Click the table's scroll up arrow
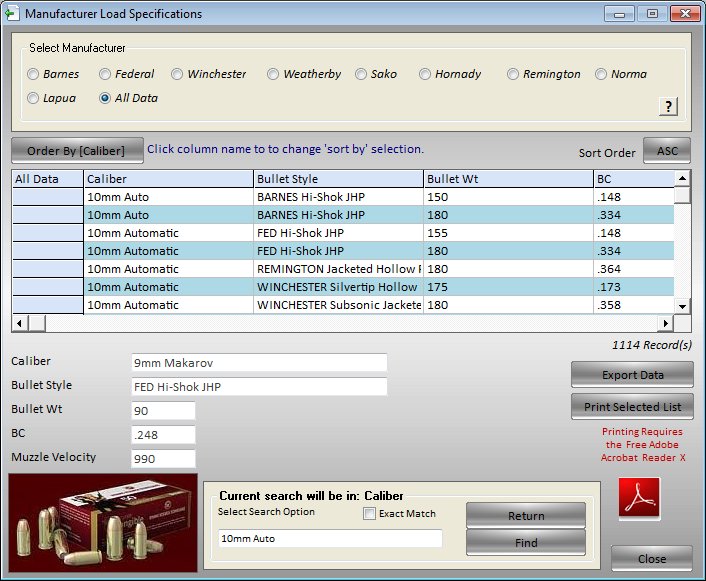The height and width of the screenshot is (581, 706). tap(682, 178)
